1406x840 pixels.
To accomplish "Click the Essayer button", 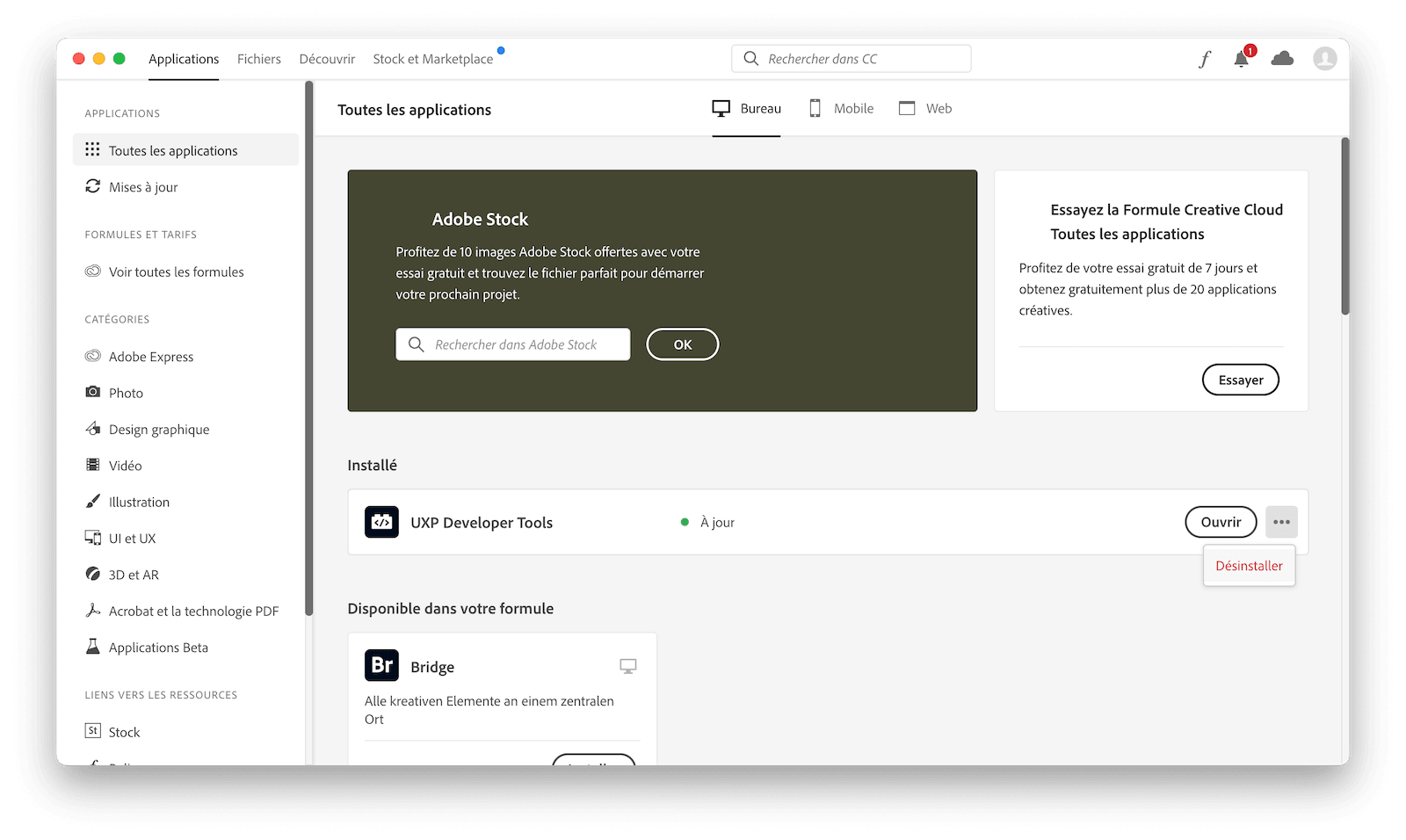I will tap(1241, 380).
